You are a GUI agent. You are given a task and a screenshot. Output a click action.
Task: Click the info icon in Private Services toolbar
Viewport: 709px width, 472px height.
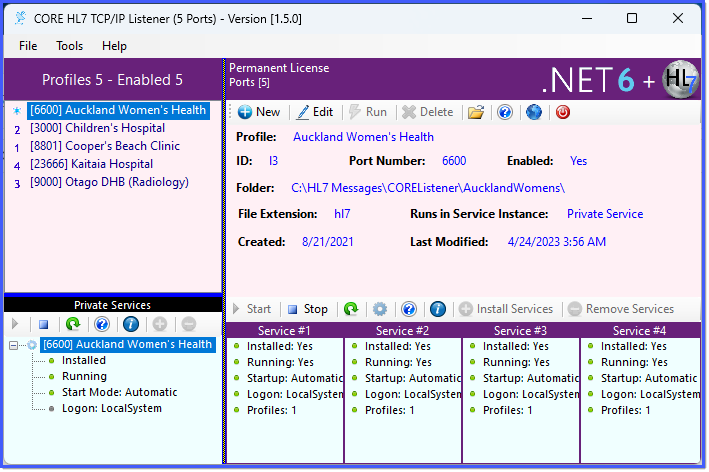click(131, 324)
